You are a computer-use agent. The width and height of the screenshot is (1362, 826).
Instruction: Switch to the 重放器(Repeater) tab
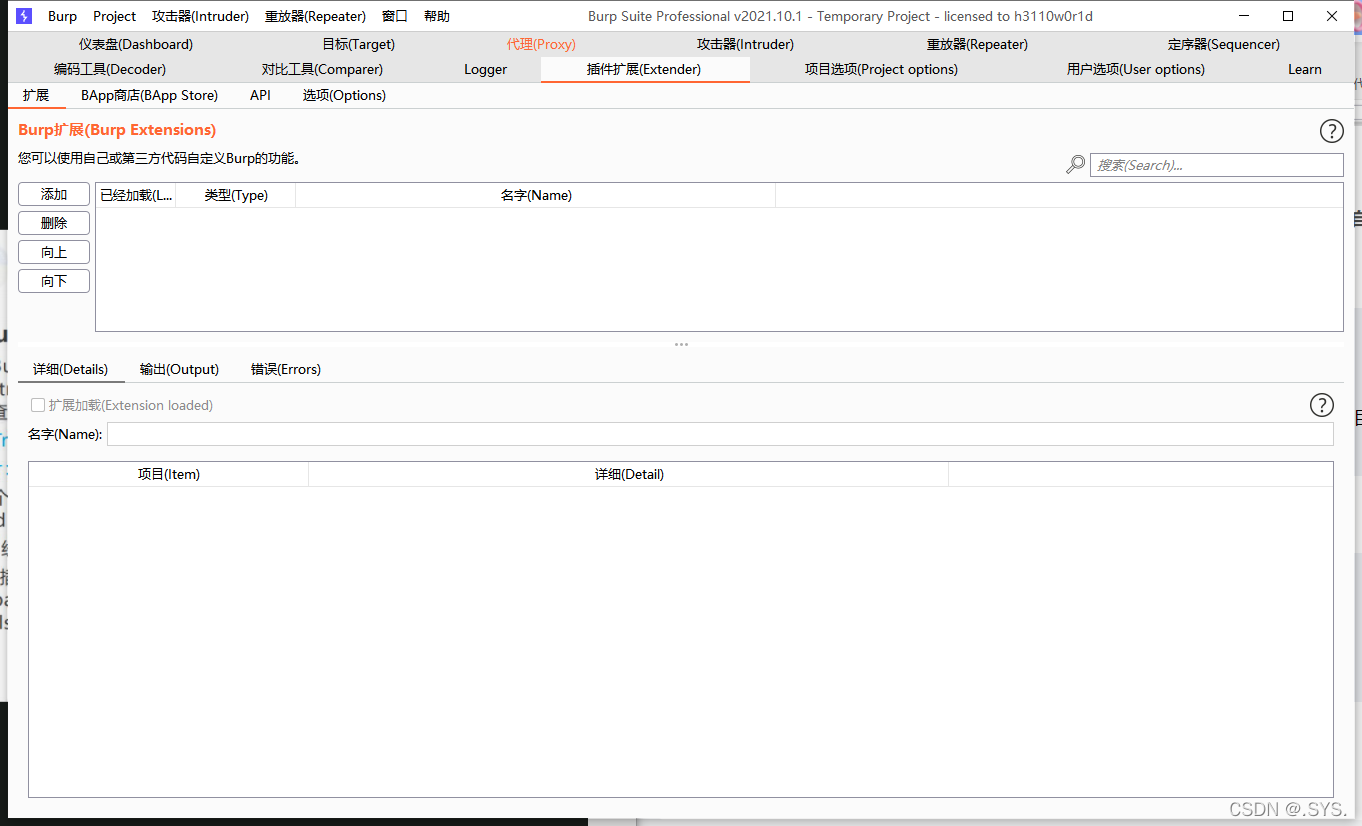coord(977,44)
